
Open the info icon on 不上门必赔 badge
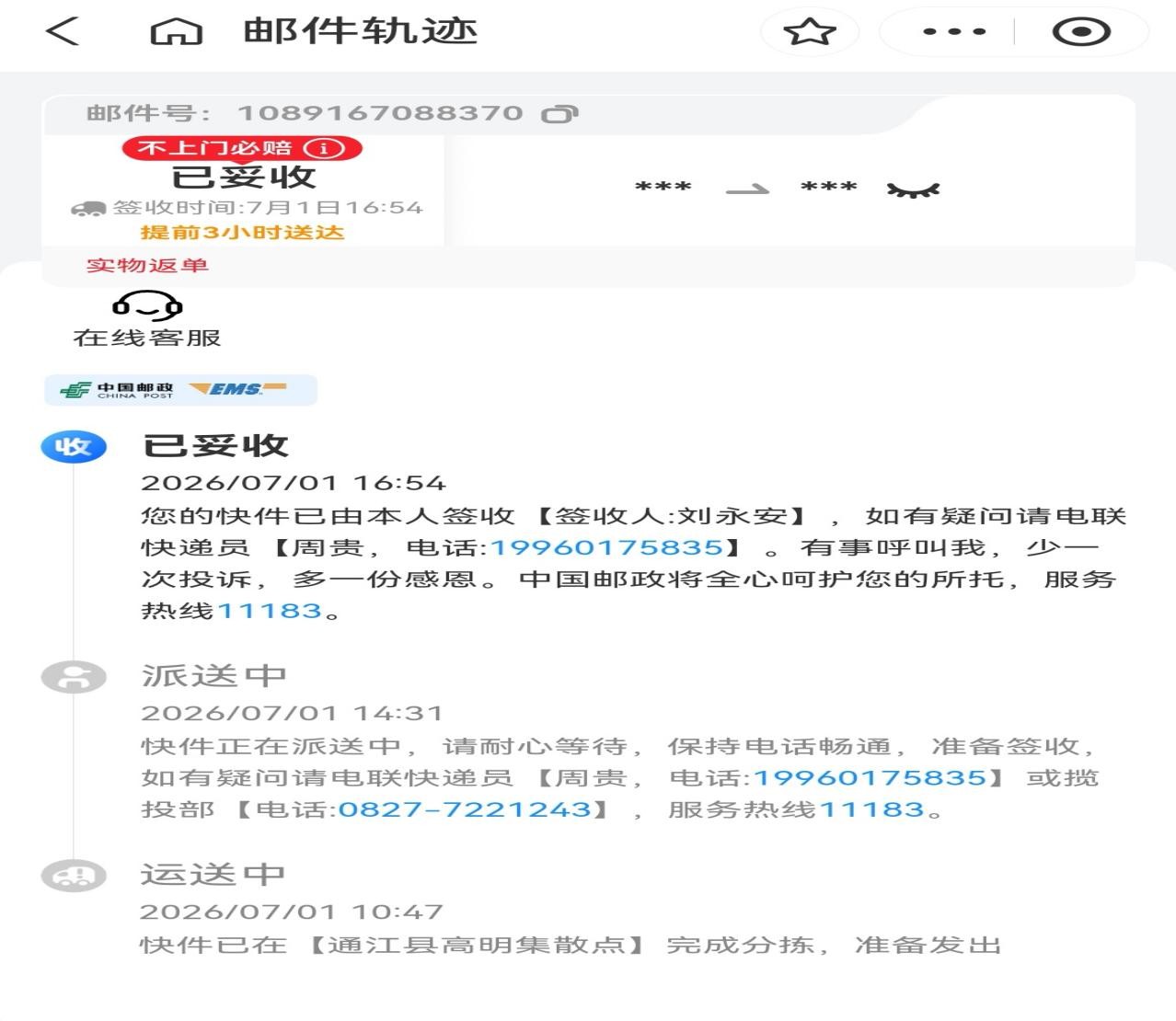pyautogui.click(x=324, y=148)
